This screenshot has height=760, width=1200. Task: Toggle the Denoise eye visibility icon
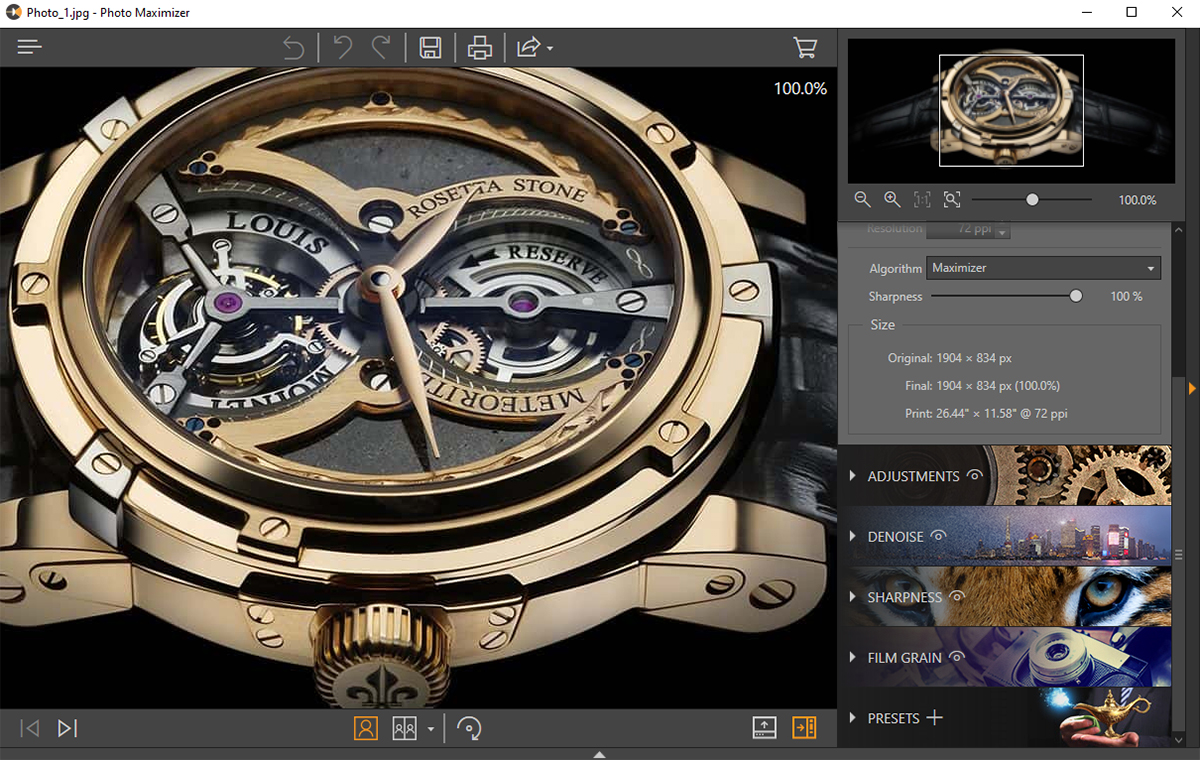click(x=938, y=536)
